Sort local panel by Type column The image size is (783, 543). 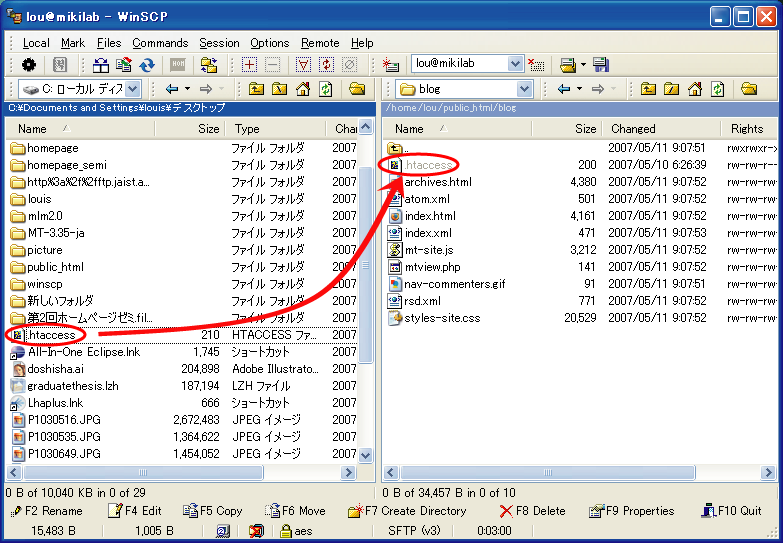click(276, 129)
